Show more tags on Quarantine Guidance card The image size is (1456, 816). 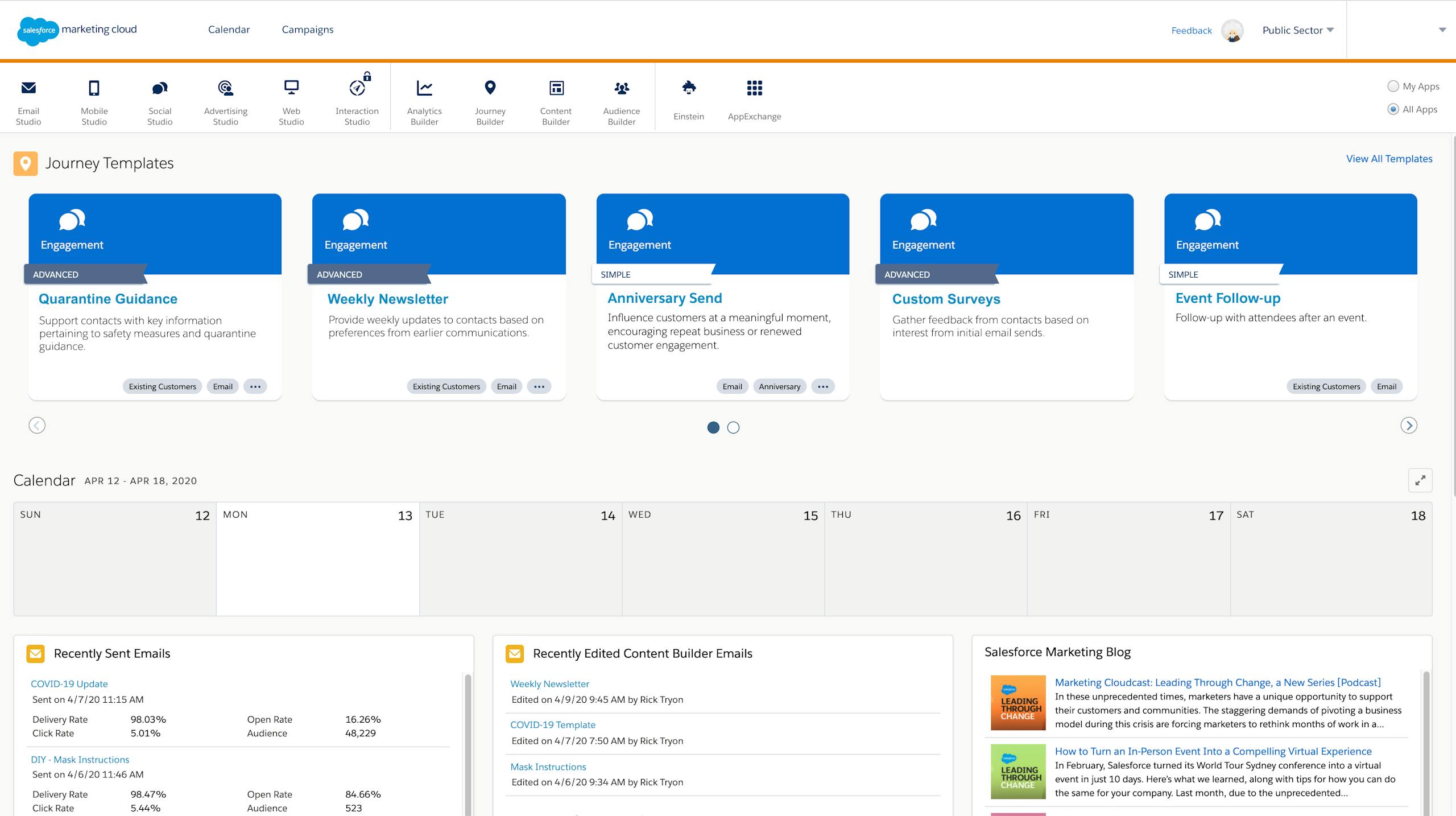point(255,386)
